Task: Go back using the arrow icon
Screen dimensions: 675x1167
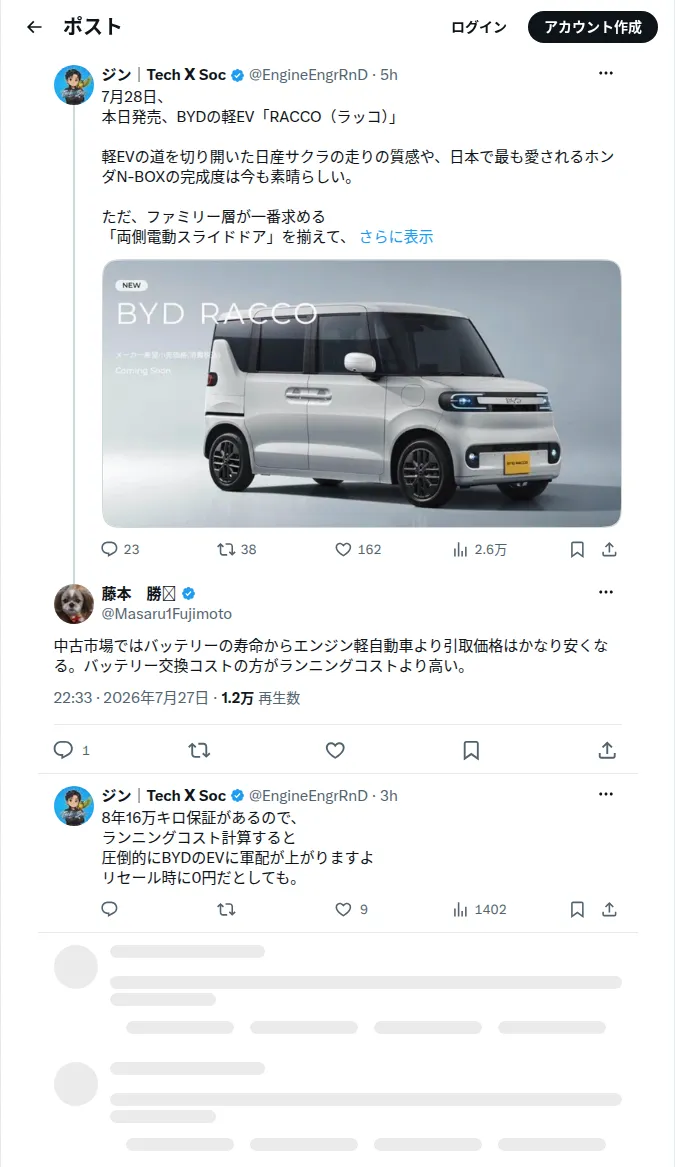Action: 34,28
